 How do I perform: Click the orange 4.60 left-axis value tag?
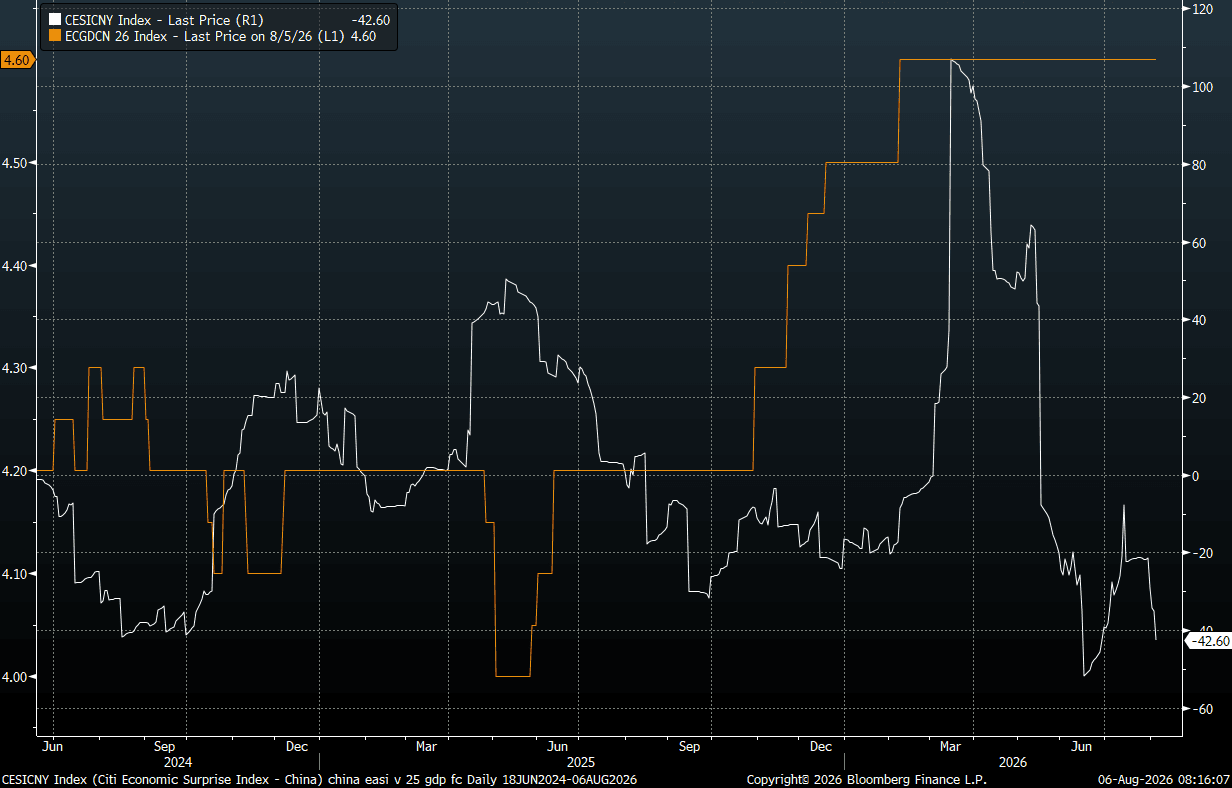17,60
